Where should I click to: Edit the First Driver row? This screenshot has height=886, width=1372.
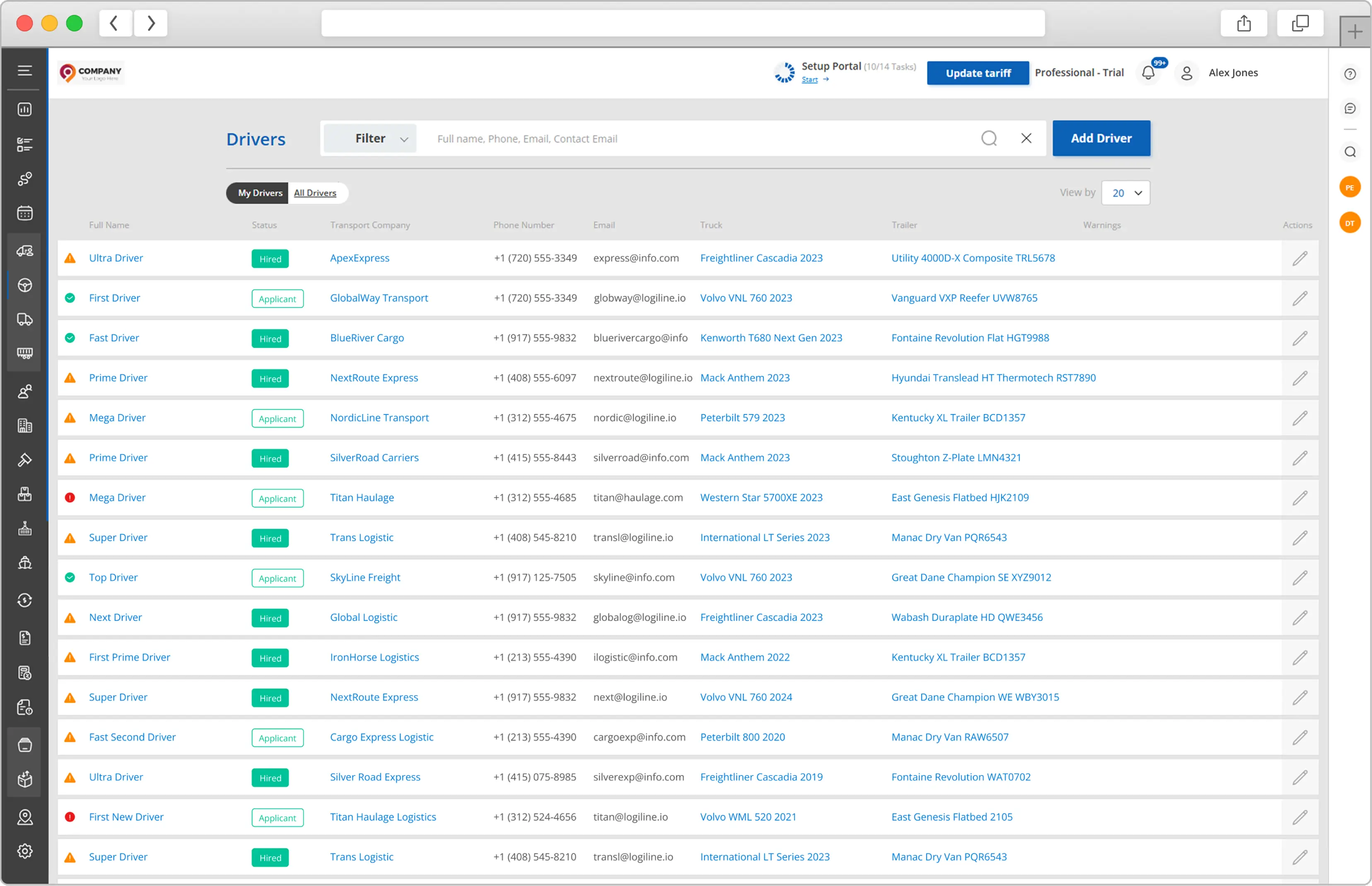pos(1300,298)
